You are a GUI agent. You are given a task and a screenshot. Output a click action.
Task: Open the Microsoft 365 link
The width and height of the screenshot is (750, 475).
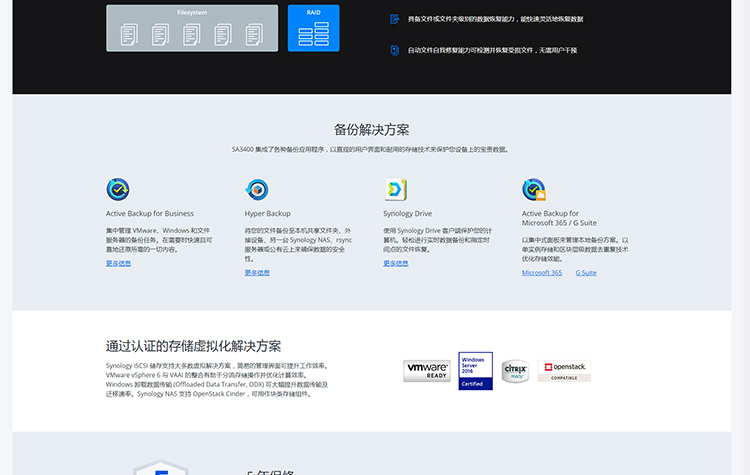[541, 273]
